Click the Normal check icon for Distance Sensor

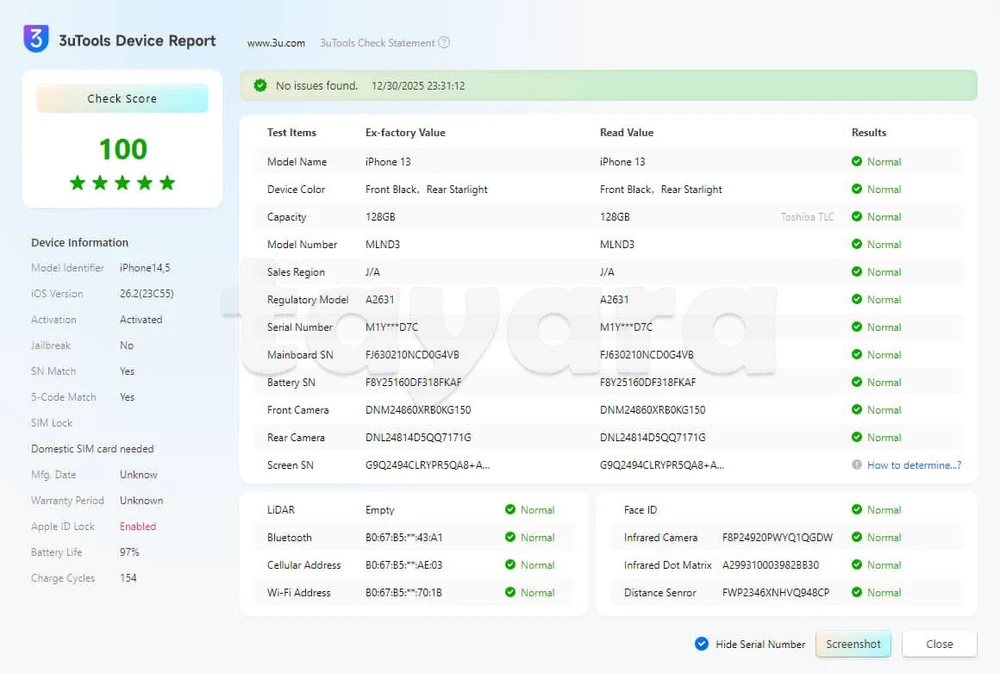click(x=857, y=592)
